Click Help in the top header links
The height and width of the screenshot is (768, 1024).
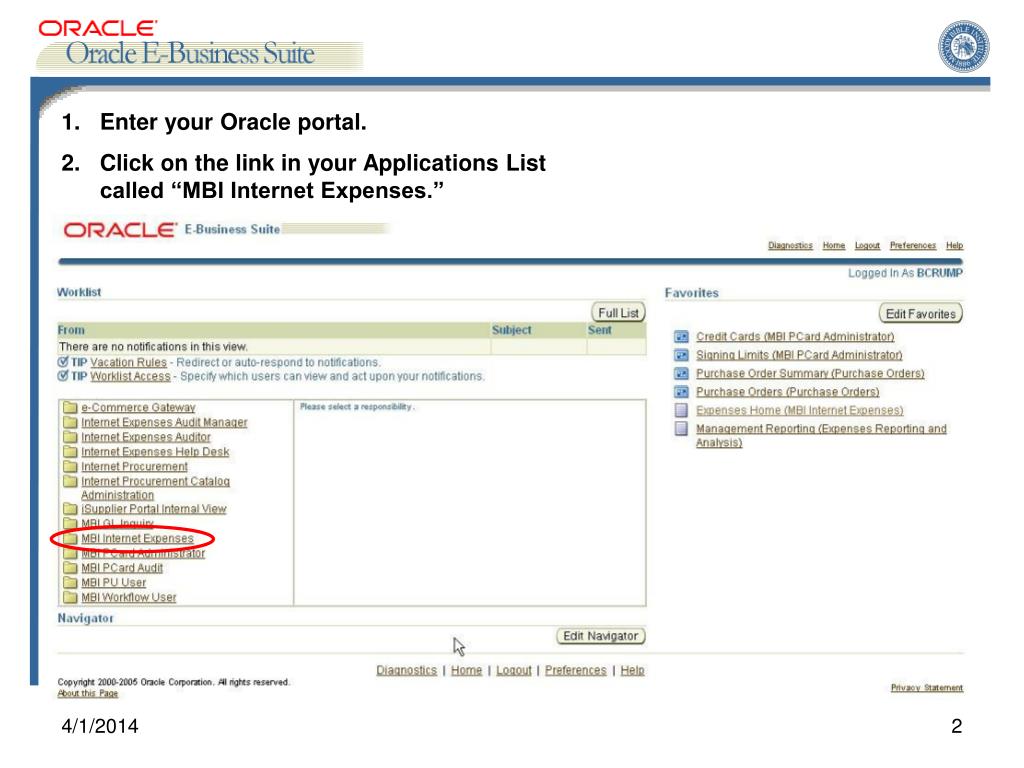954,246
